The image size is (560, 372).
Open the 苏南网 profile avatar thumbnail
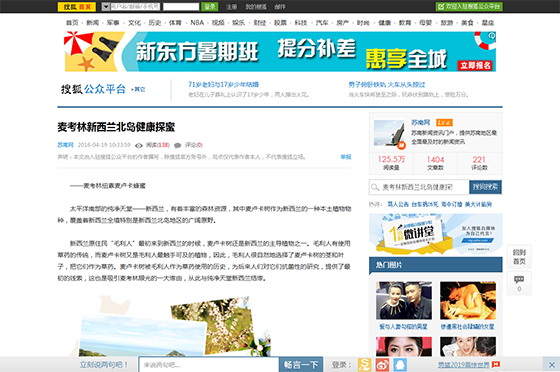389,133
